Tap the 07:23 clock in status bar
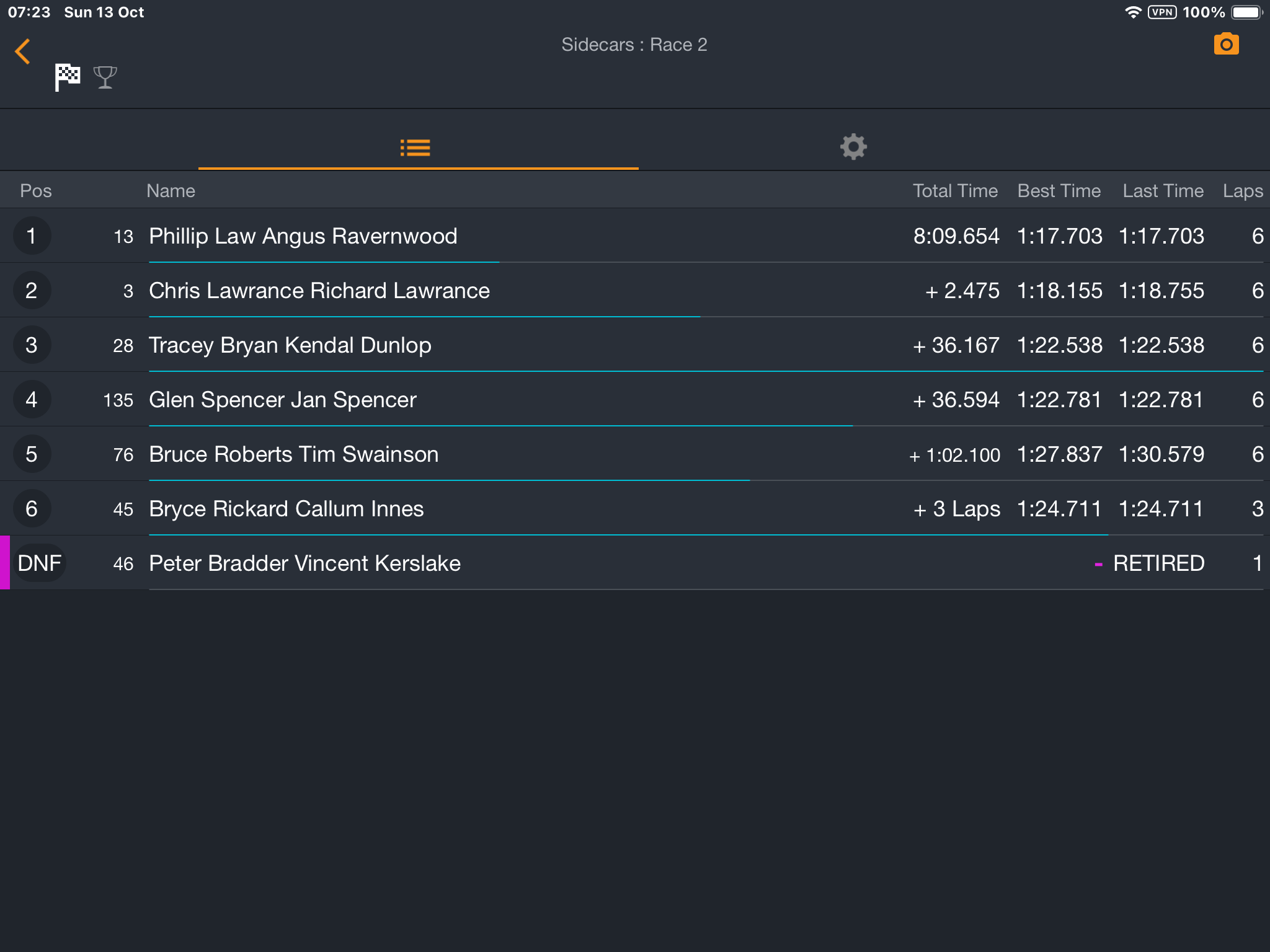 pos(29,12)
